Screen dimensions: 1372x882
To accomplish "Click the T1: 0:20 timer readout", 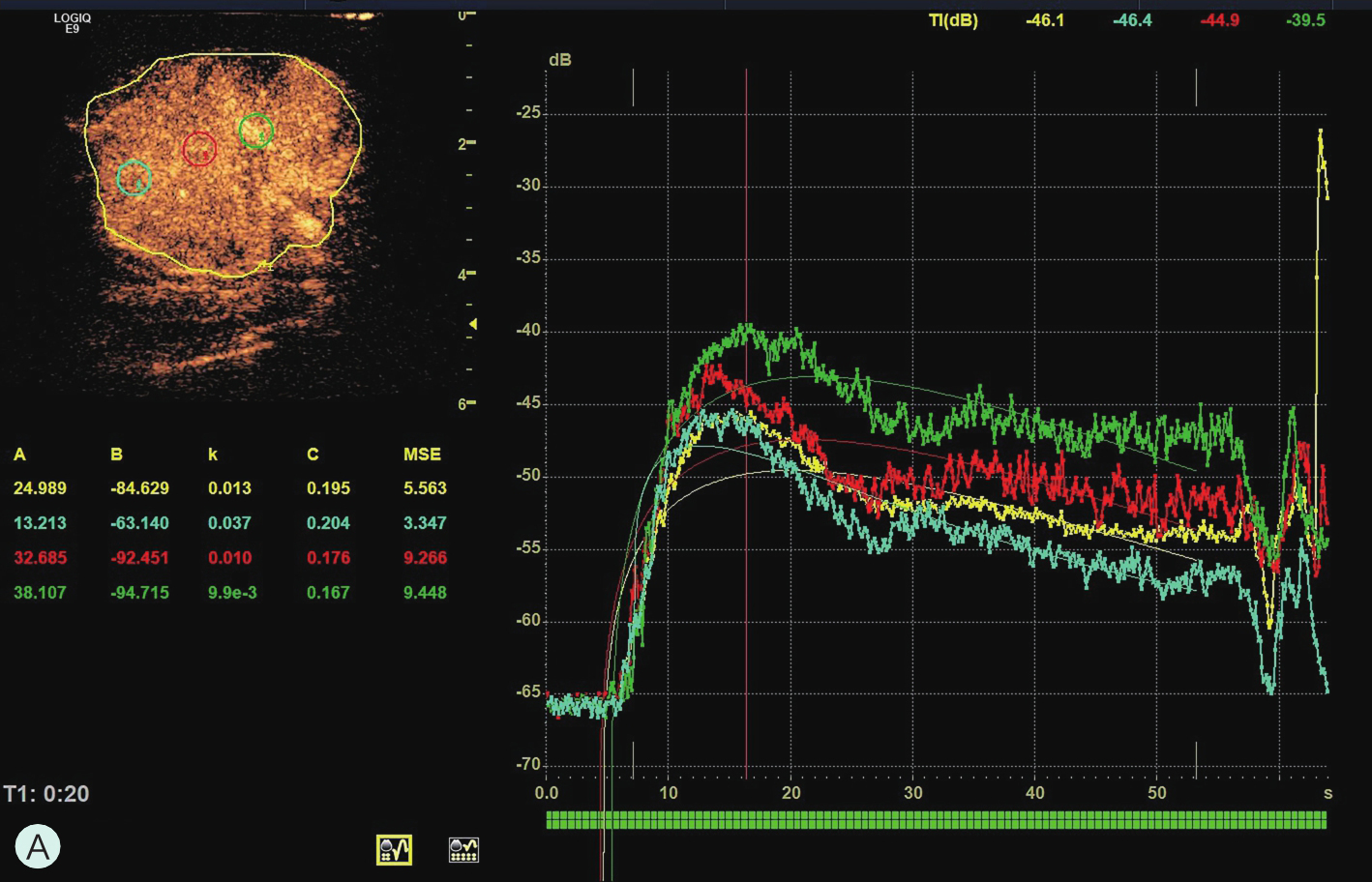I will 46,794.
